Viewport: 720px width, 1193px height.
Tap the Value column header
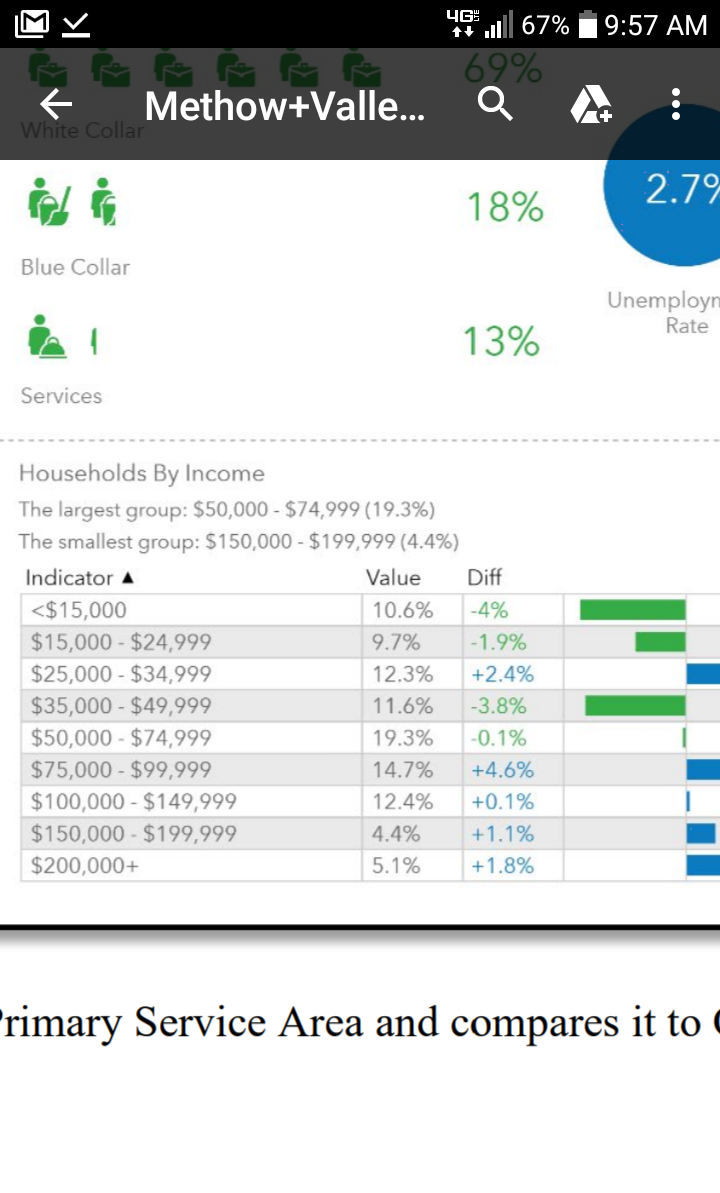point(393,578)
